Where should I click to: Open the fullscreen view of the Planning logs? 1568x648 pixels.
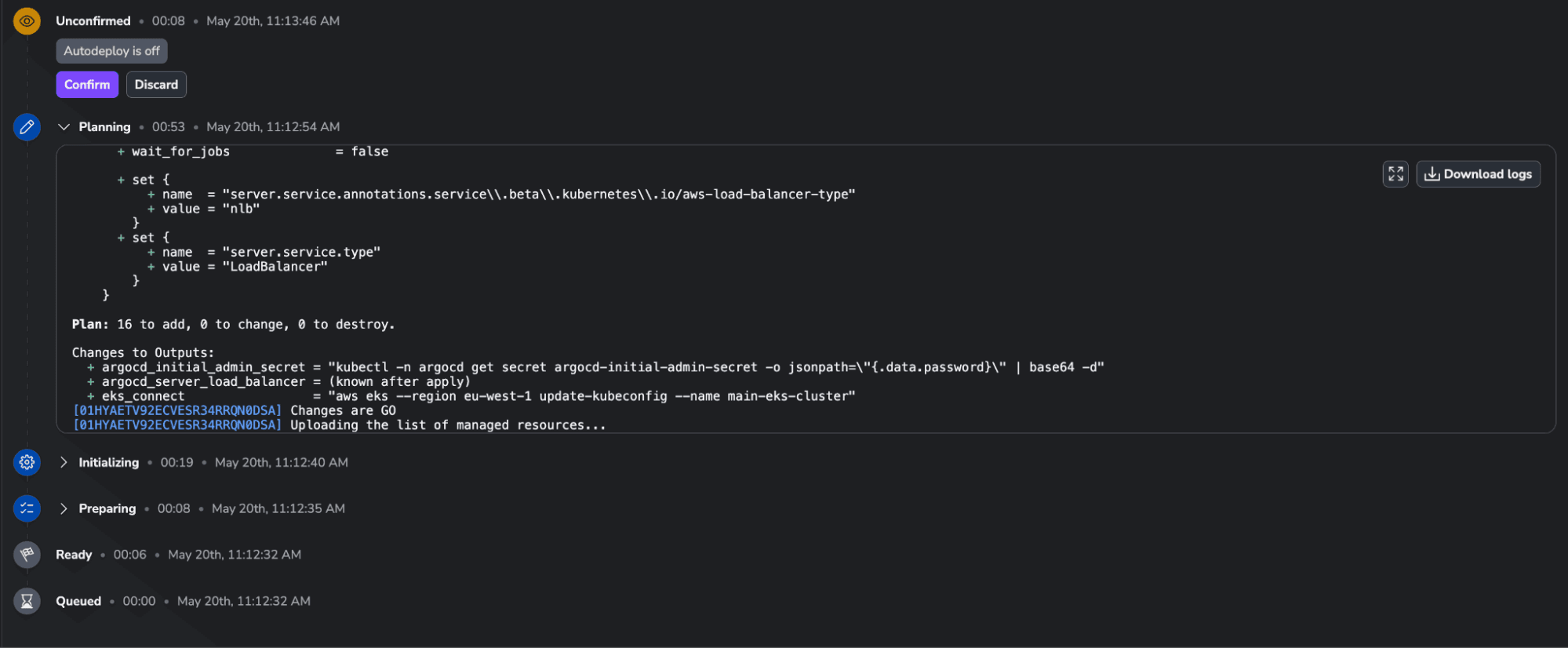click(1395, 173)
